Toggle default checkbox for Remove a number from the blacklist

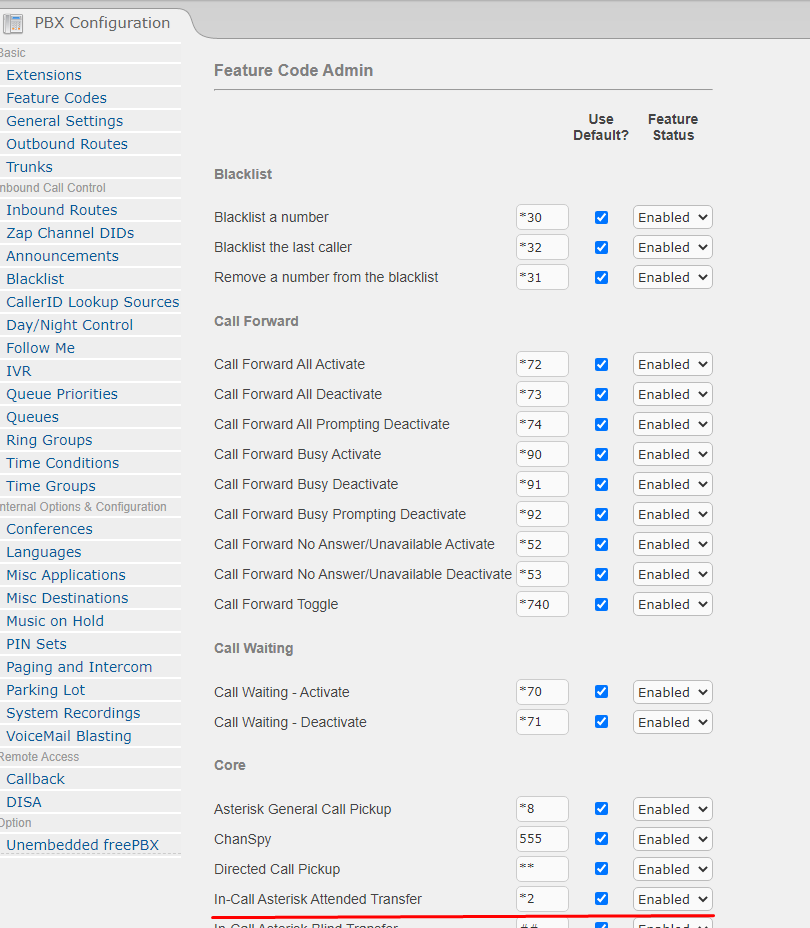click(x=601, y=278)
